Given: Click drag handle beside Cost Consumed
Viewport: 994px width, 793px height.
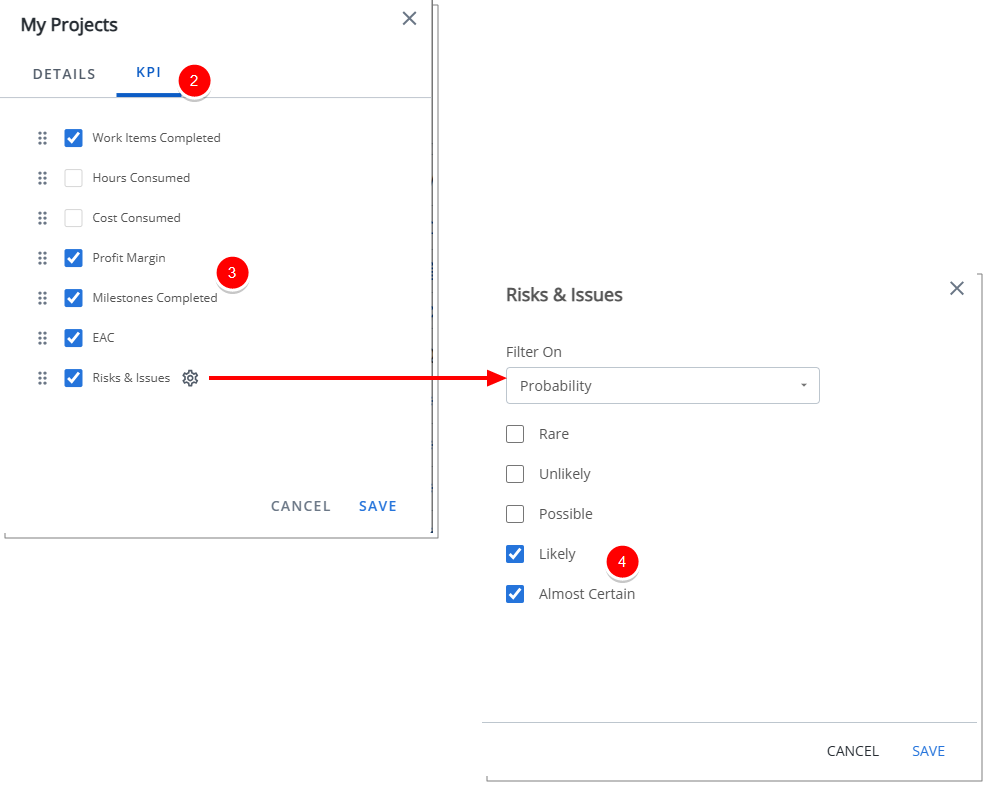Looking at the screenshot, I should [x=42, y=218].
